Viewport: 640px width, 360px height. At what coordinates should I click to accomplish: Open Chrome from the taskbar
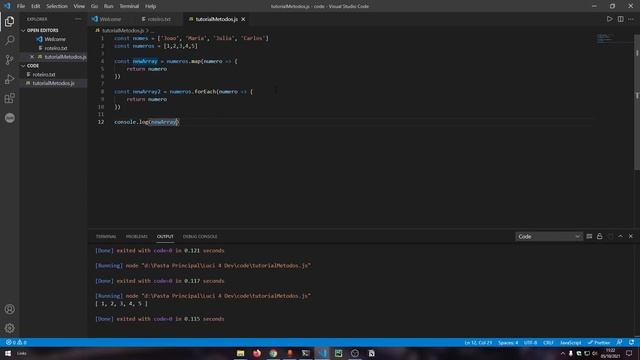tap(273, 353)
